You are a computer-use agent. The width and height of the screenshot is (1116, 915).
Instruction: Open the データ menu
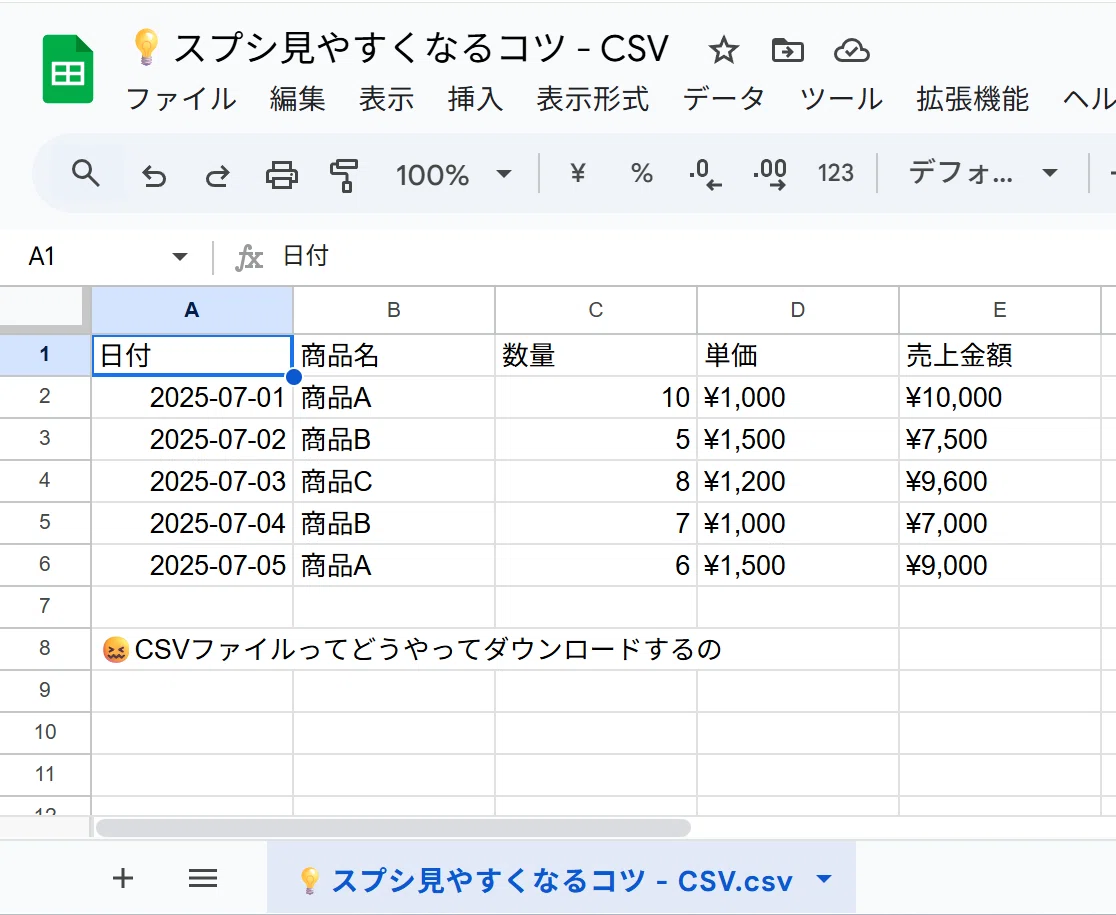(724, 99)
